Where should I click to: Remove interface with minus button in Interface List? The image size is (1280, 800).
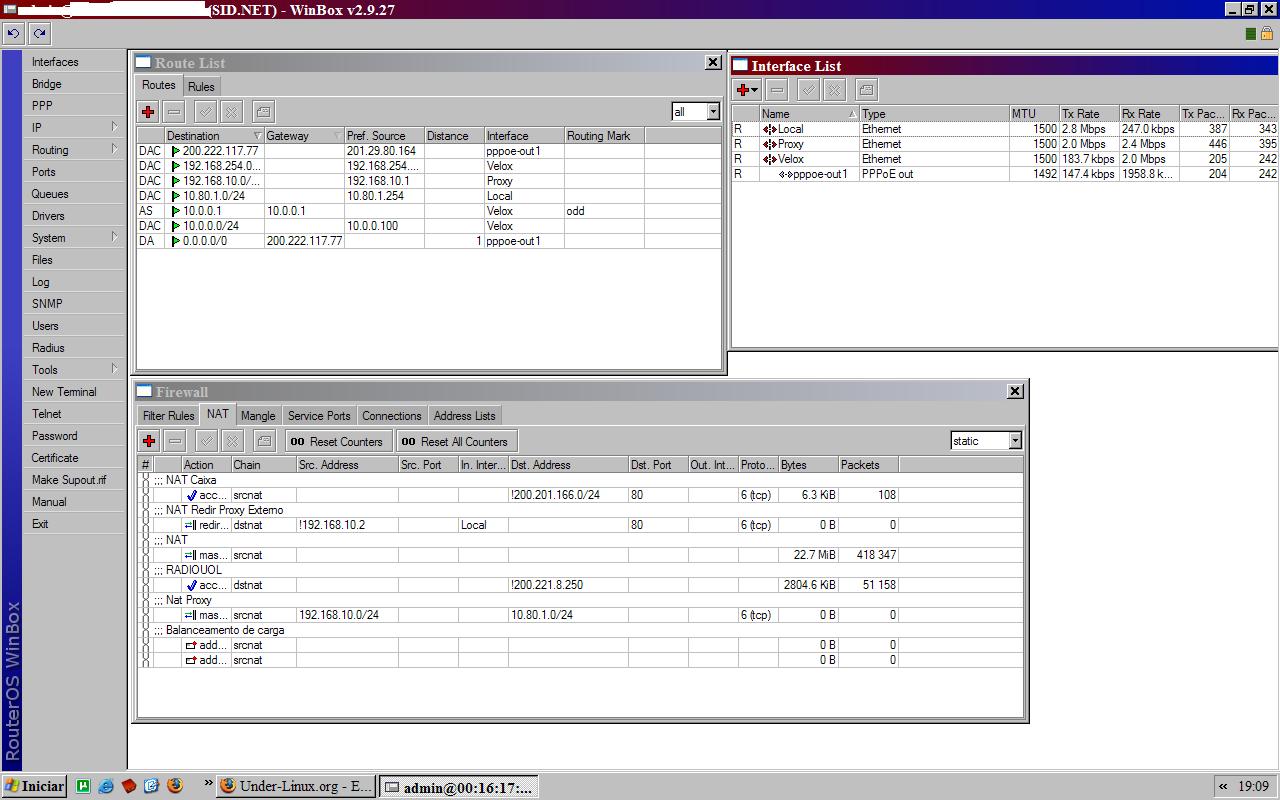click(x=777, y=90)
